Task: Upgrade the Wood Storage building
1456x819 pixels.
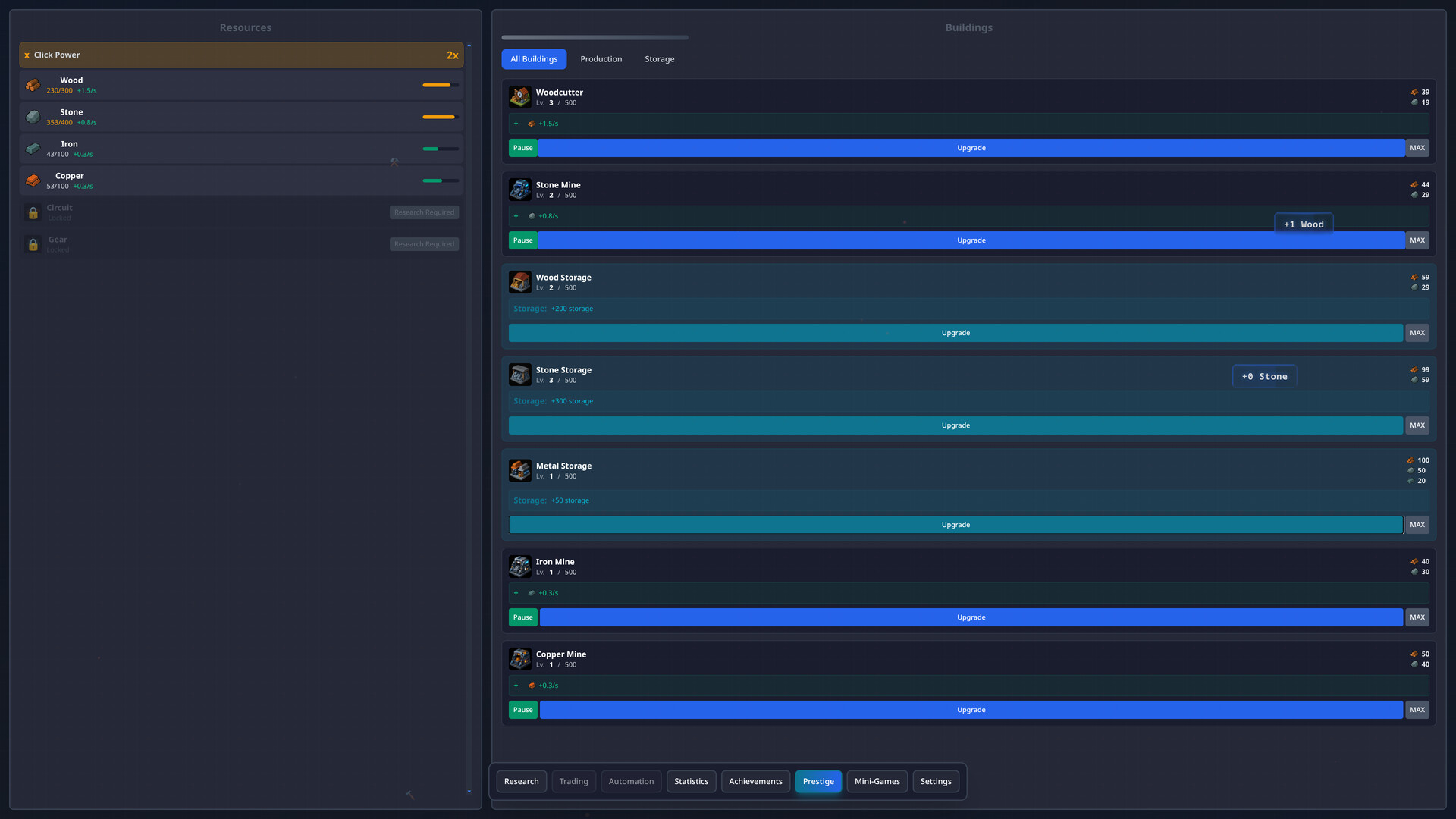Action: 955,332
